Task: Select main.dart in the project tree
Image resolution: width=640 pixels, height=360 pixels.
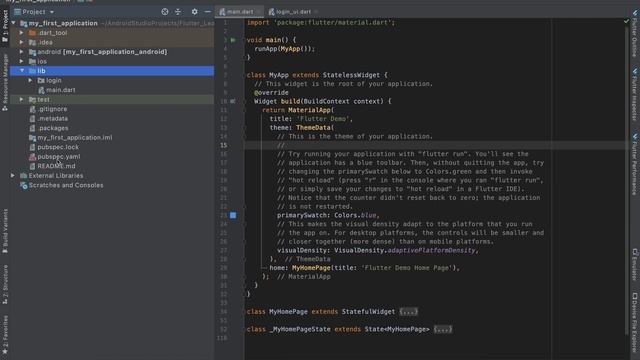Action: pos(60,90)
